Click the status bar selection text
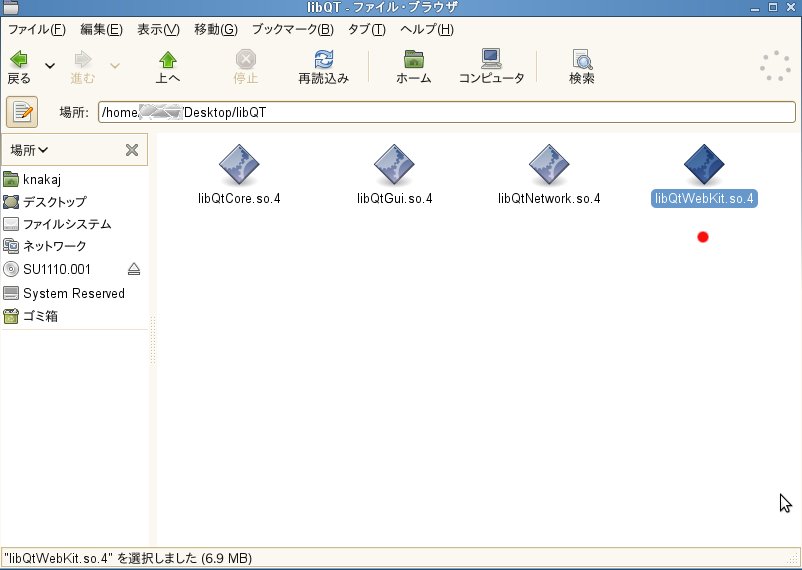802x570 pixels. pos(128,558)
